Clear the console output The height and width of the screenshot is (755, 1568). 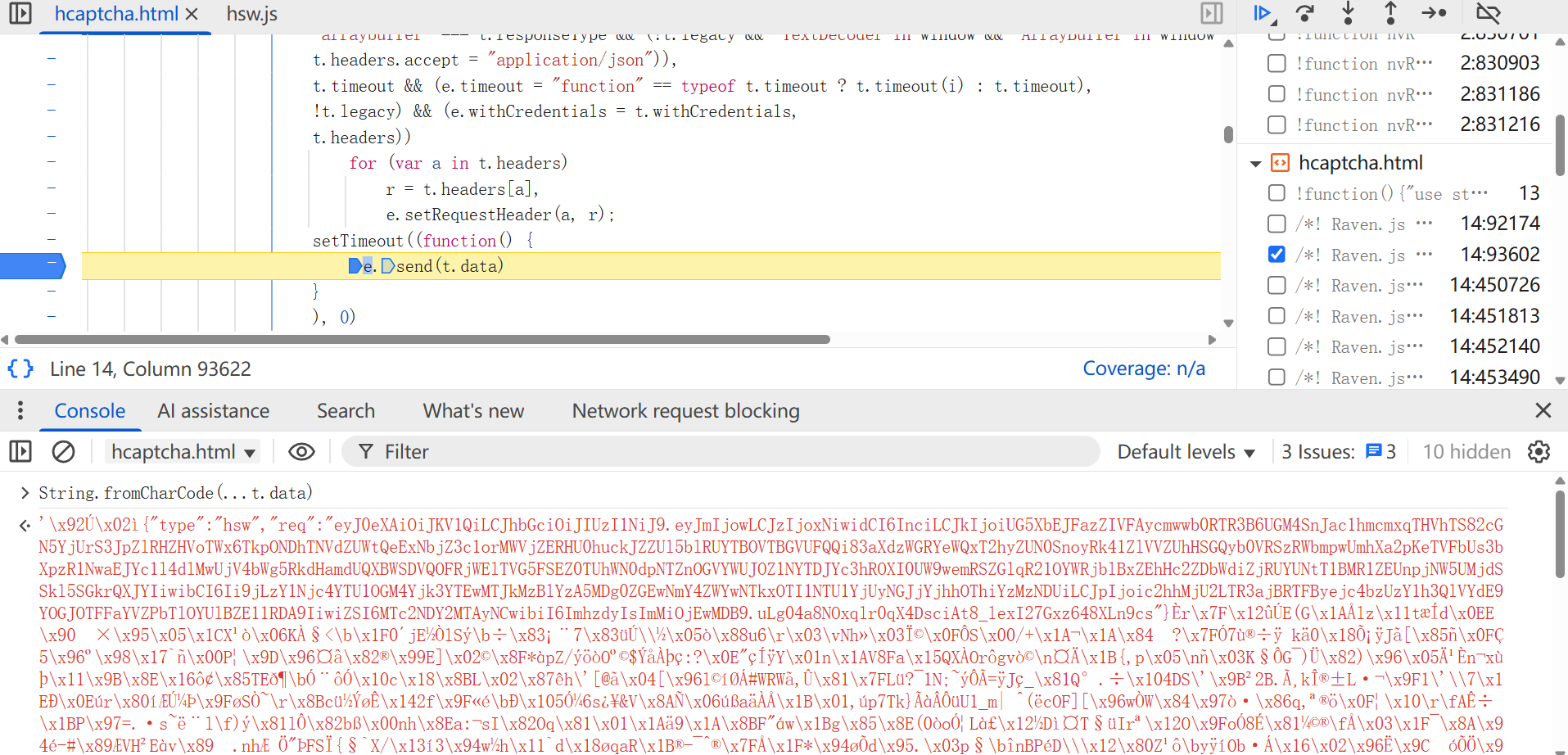point(63,452)
